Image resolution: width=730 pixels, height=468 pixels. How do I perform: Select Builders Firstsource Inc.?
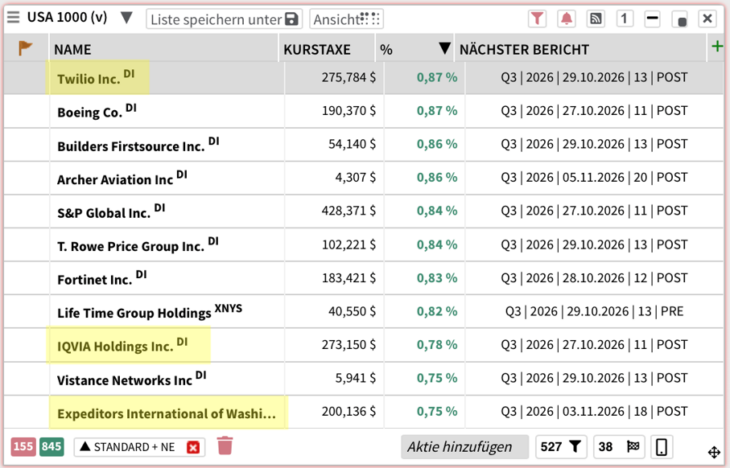[x=138, y=144]
